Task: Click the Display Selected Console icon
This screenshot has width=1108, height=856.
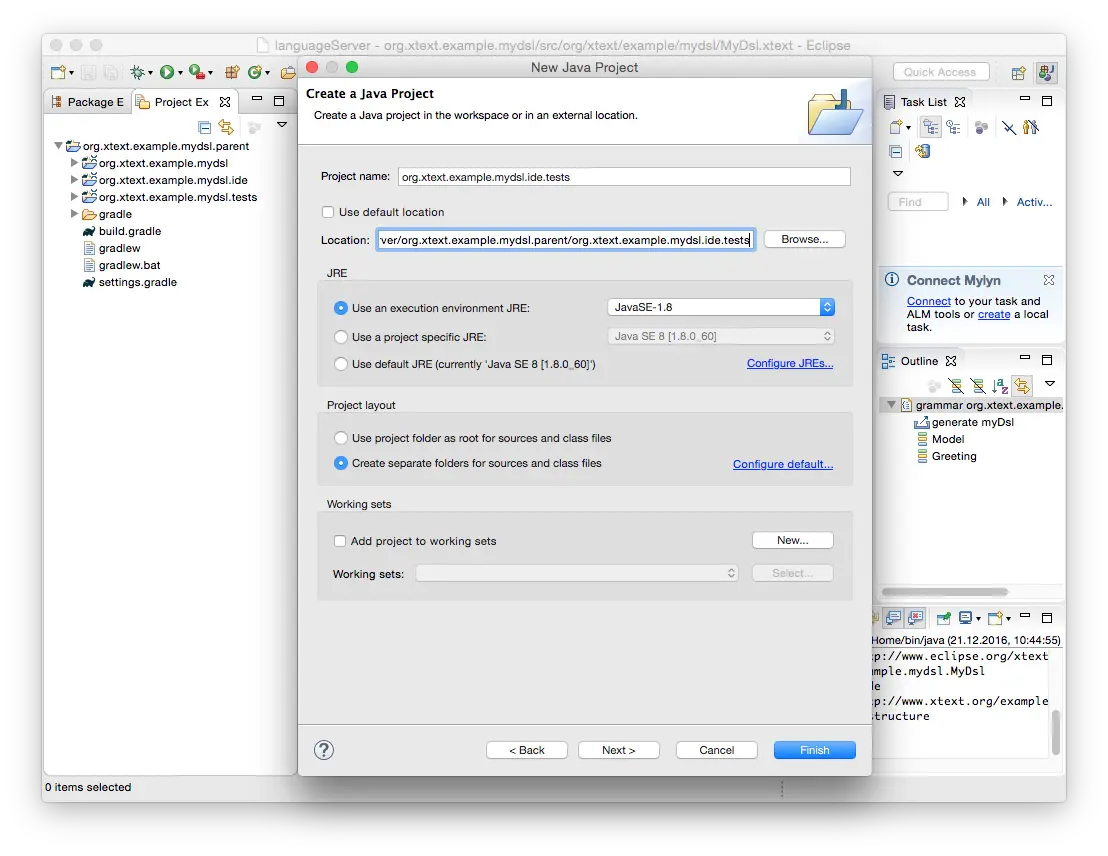Action: click(965, 618)
